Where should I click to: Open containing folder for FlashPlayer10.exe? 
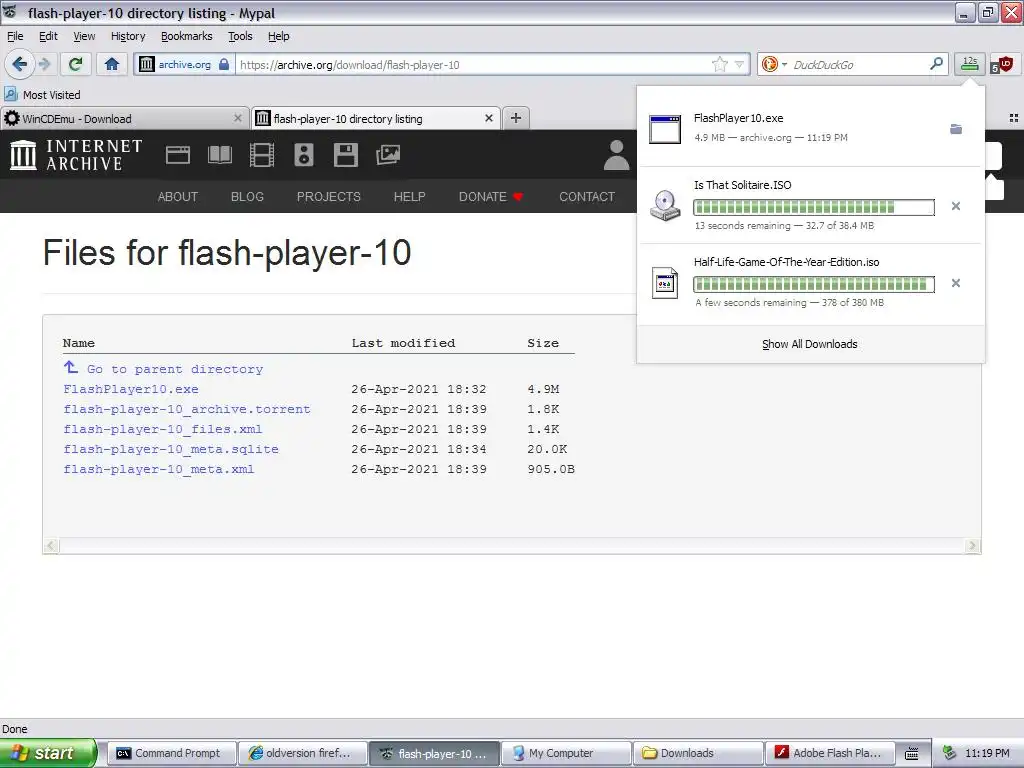coord(955,129)
